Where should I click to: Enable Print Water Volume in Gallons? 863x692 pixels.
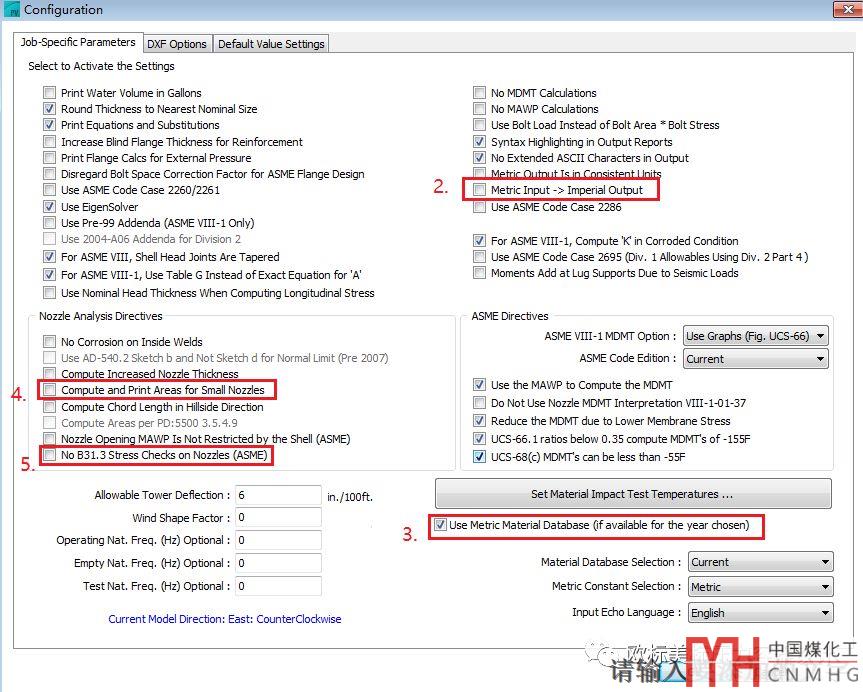tap(50, 92)
